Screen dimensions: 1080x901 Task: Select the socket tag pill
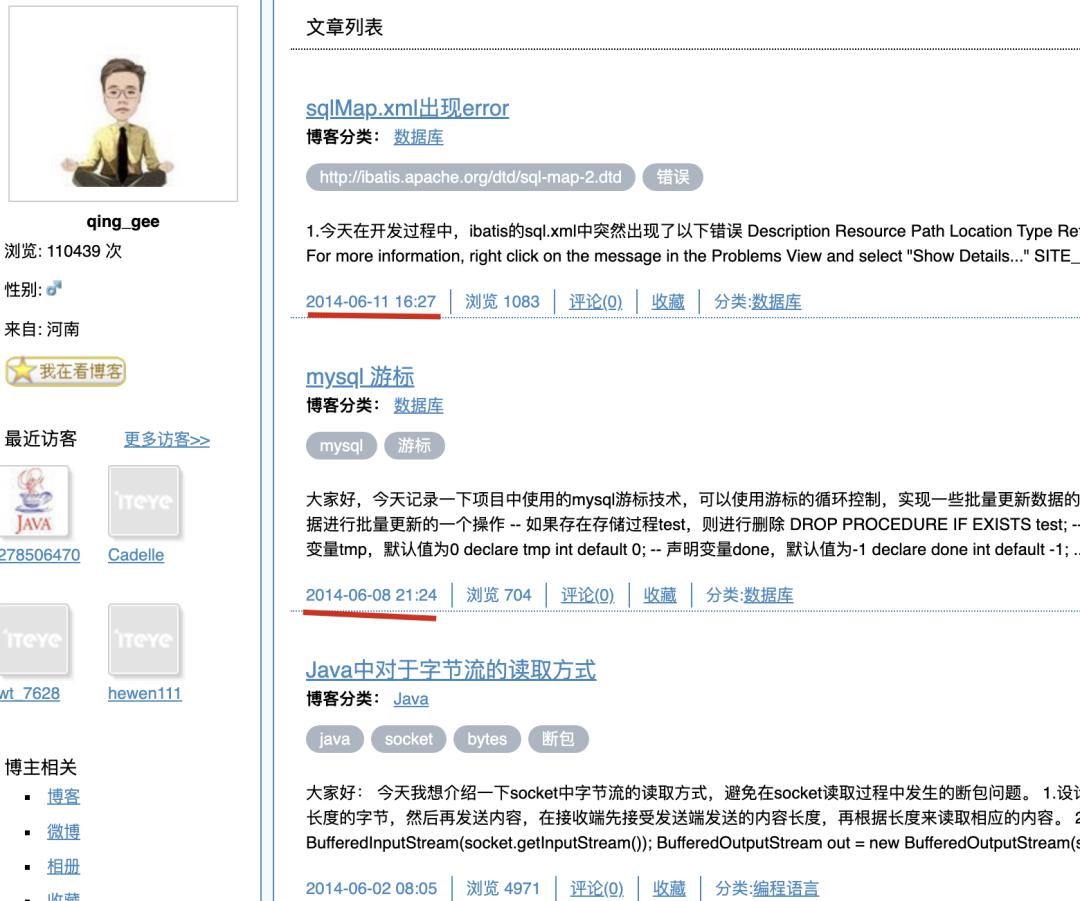(x=409, y=739)
